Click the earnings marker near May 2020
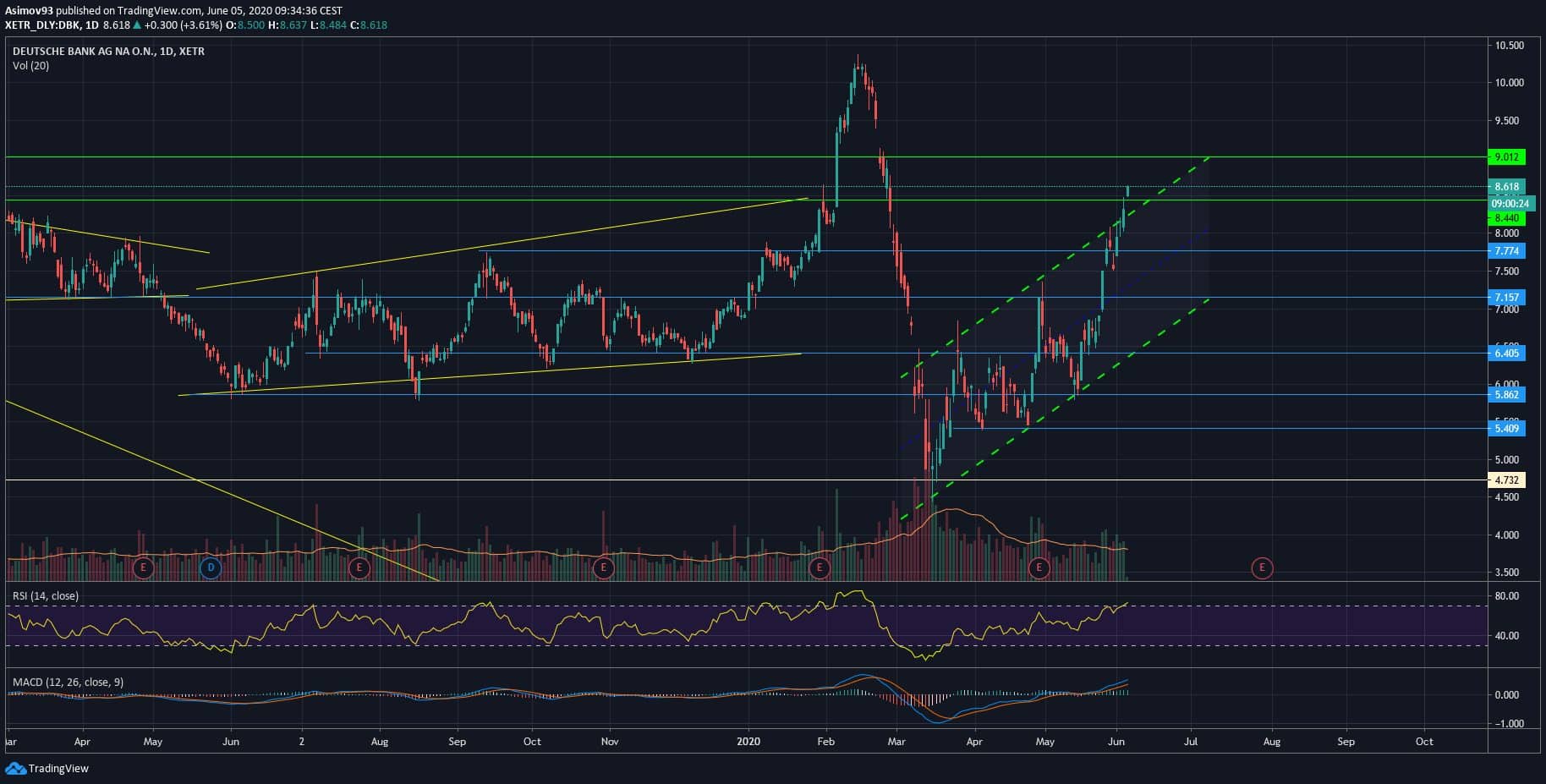 1039,567
